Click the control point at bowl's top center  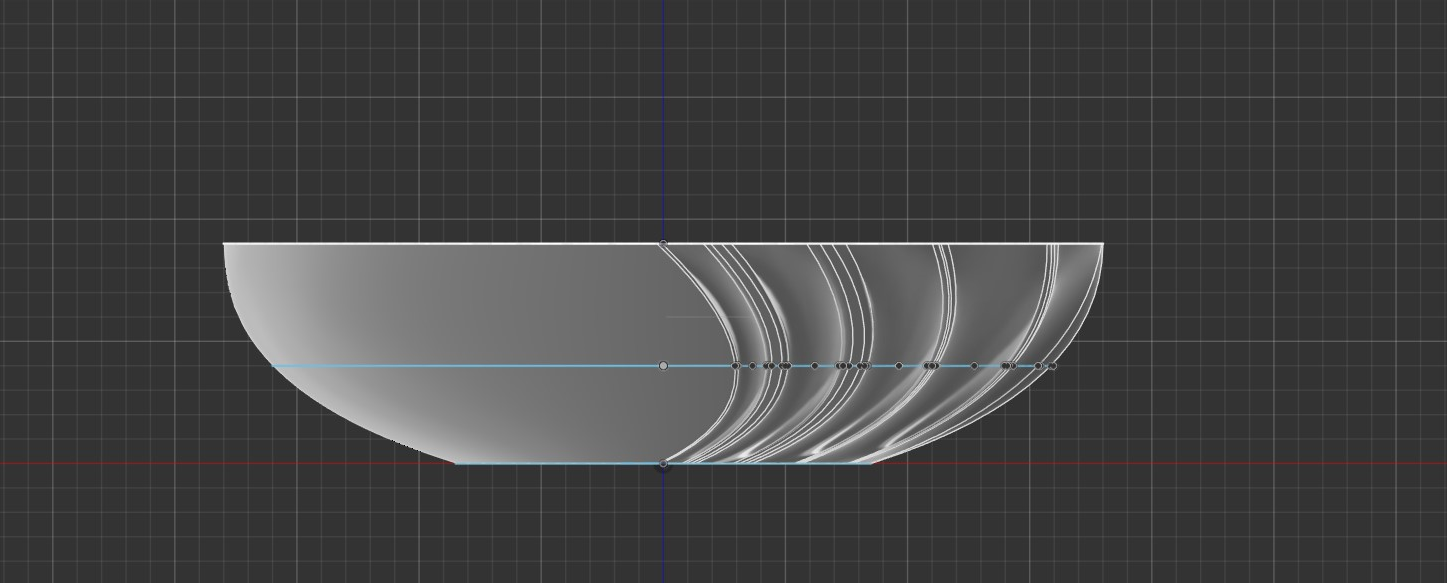tap(663, 243)
